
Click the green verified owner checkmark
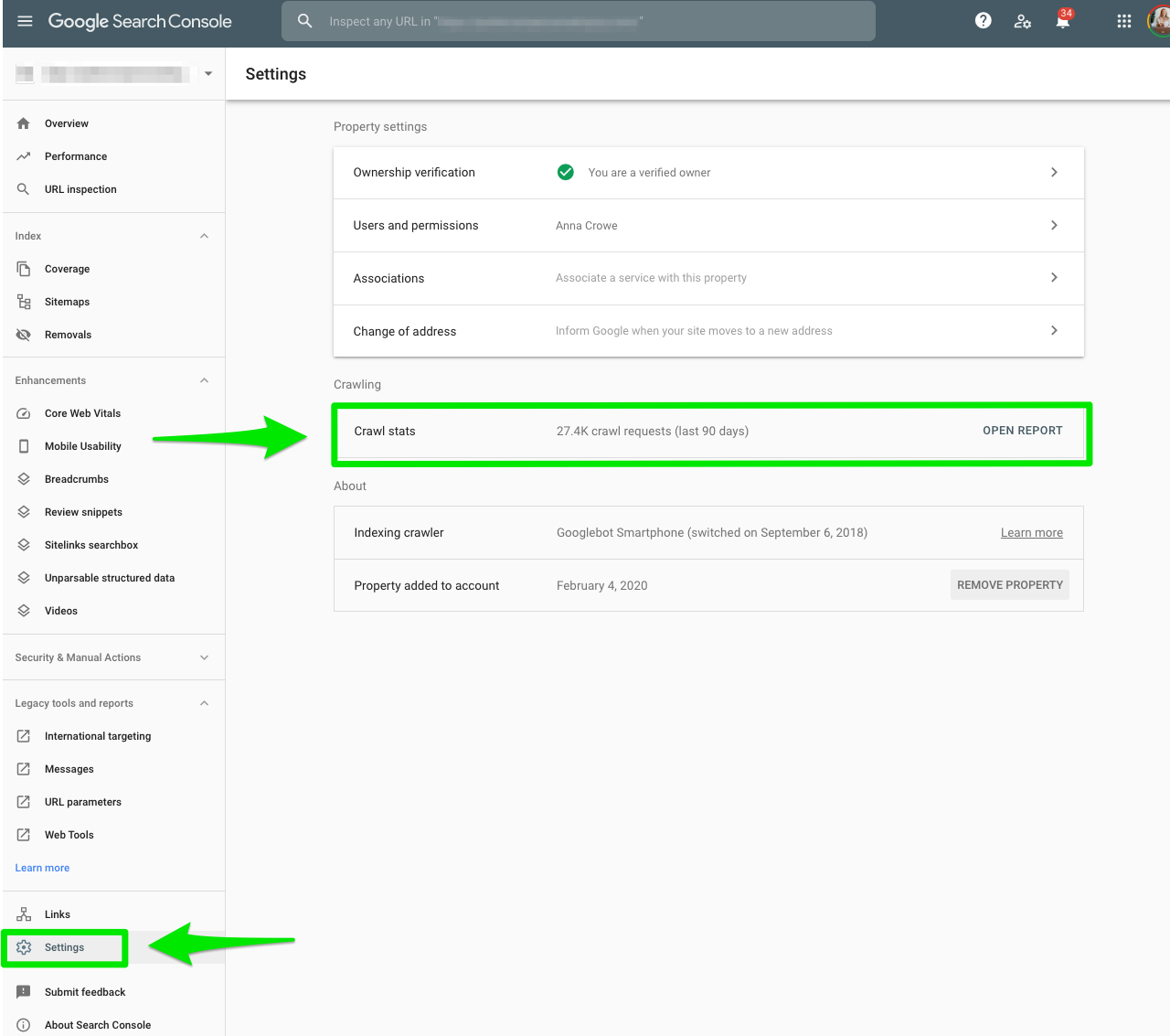point(566,172)
